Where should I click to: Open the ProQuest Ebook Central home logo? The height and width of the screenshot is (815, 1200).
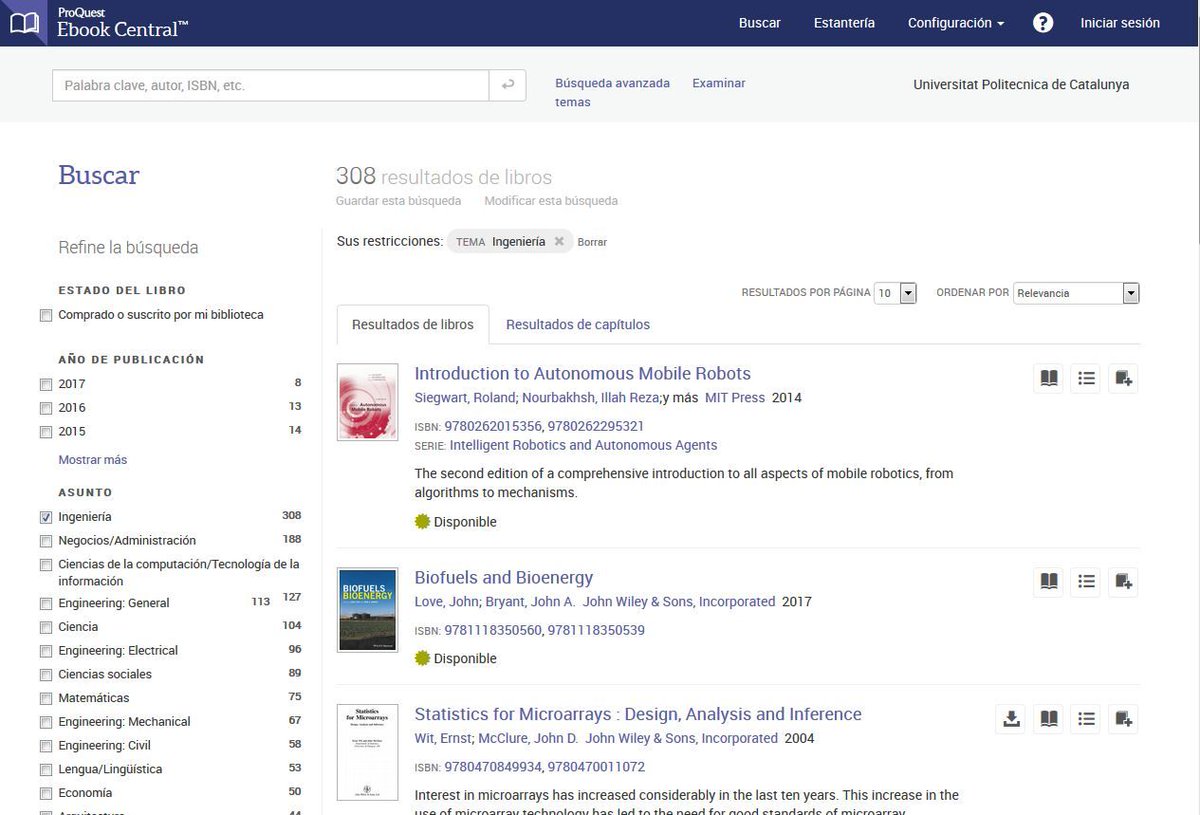pyautogui.click(x=96, y=22)
